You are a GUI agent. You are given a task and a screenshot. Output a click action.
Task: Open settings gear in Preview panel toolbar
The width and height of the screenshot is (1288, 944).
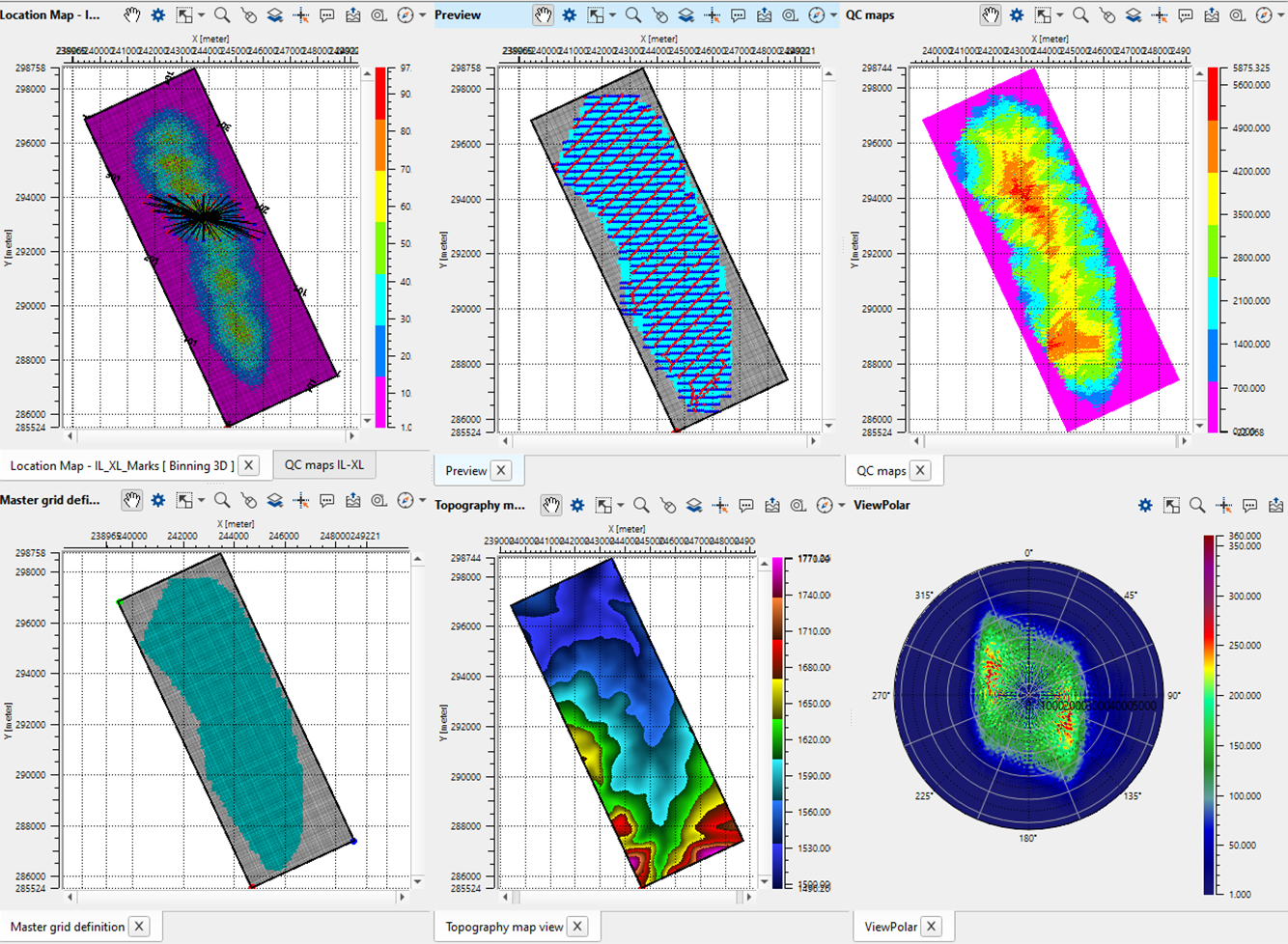(x=570, y=15)
